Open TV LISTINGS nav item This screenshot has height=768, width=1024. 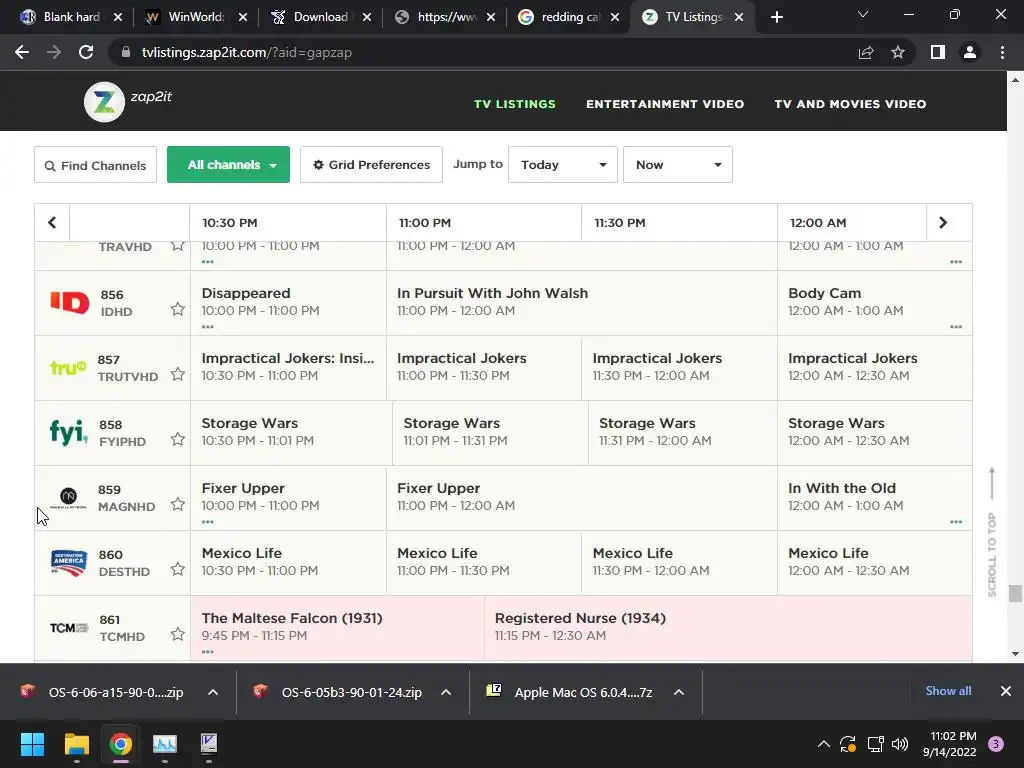[x=515, y=104]
